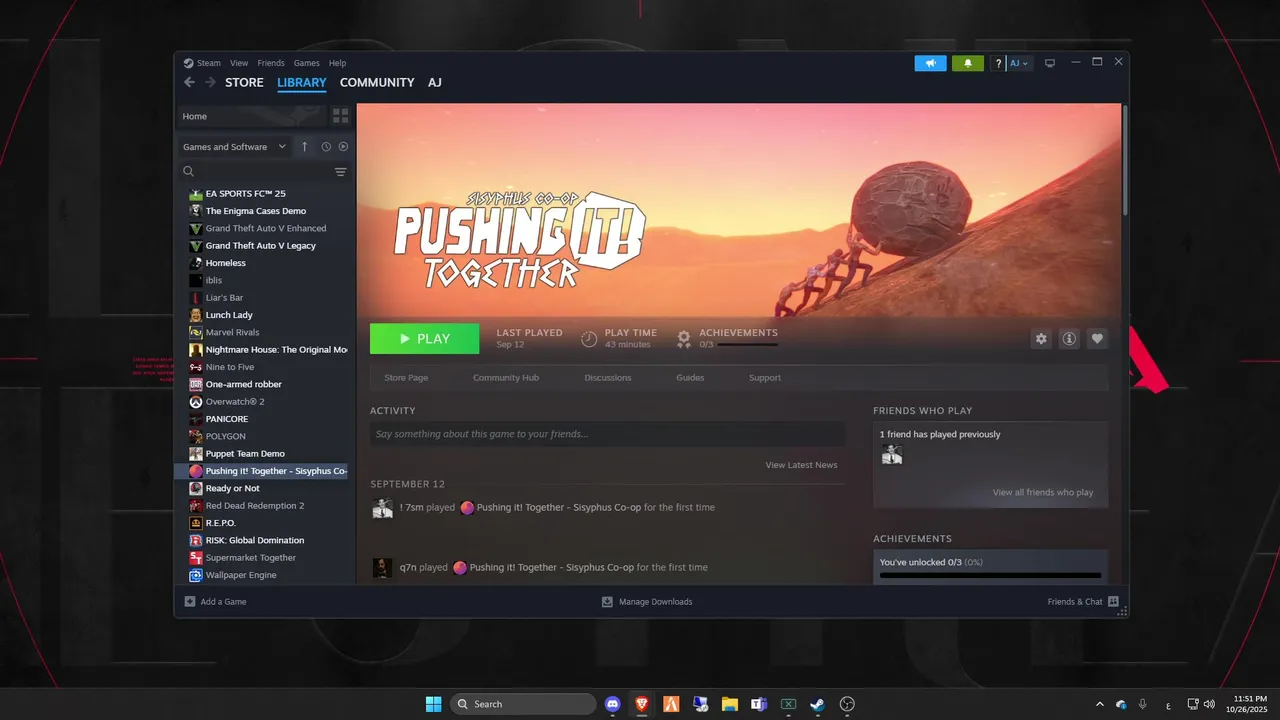
Task: Click the achievements trophy icon
Action: [x=684, y=339]
